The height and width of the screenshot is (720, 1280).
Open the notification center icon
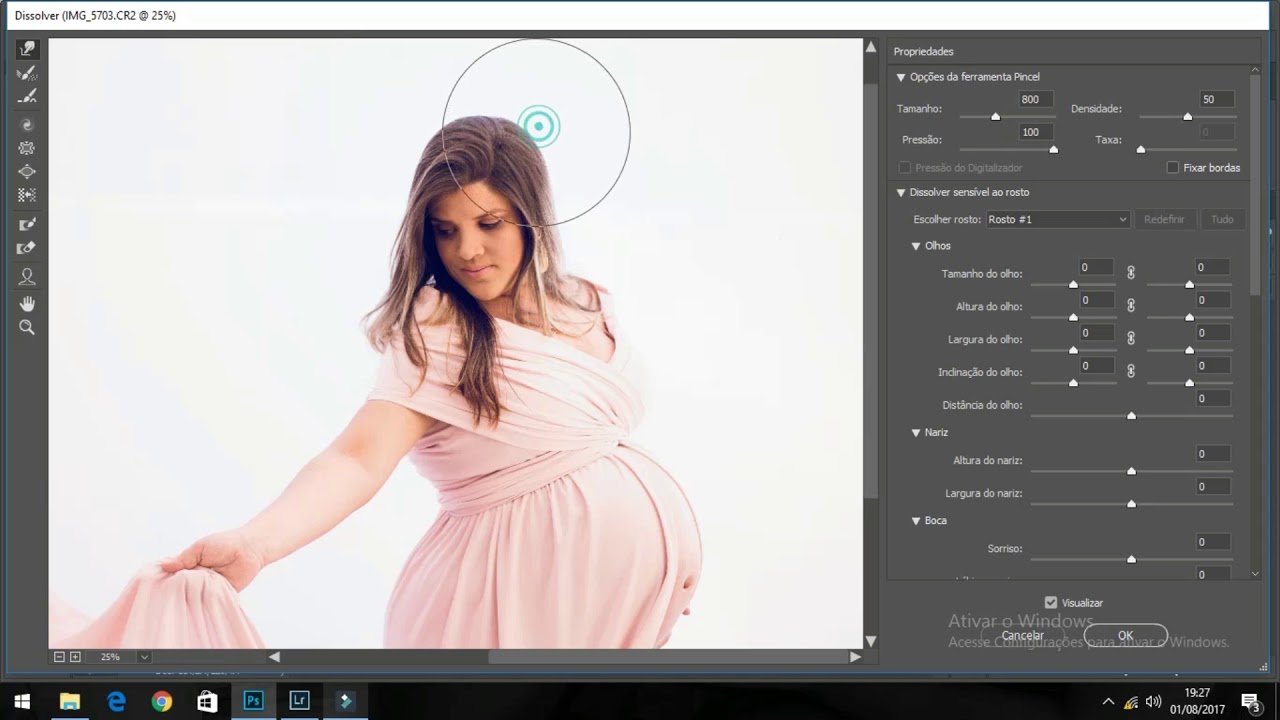[x=1249, y=701]
